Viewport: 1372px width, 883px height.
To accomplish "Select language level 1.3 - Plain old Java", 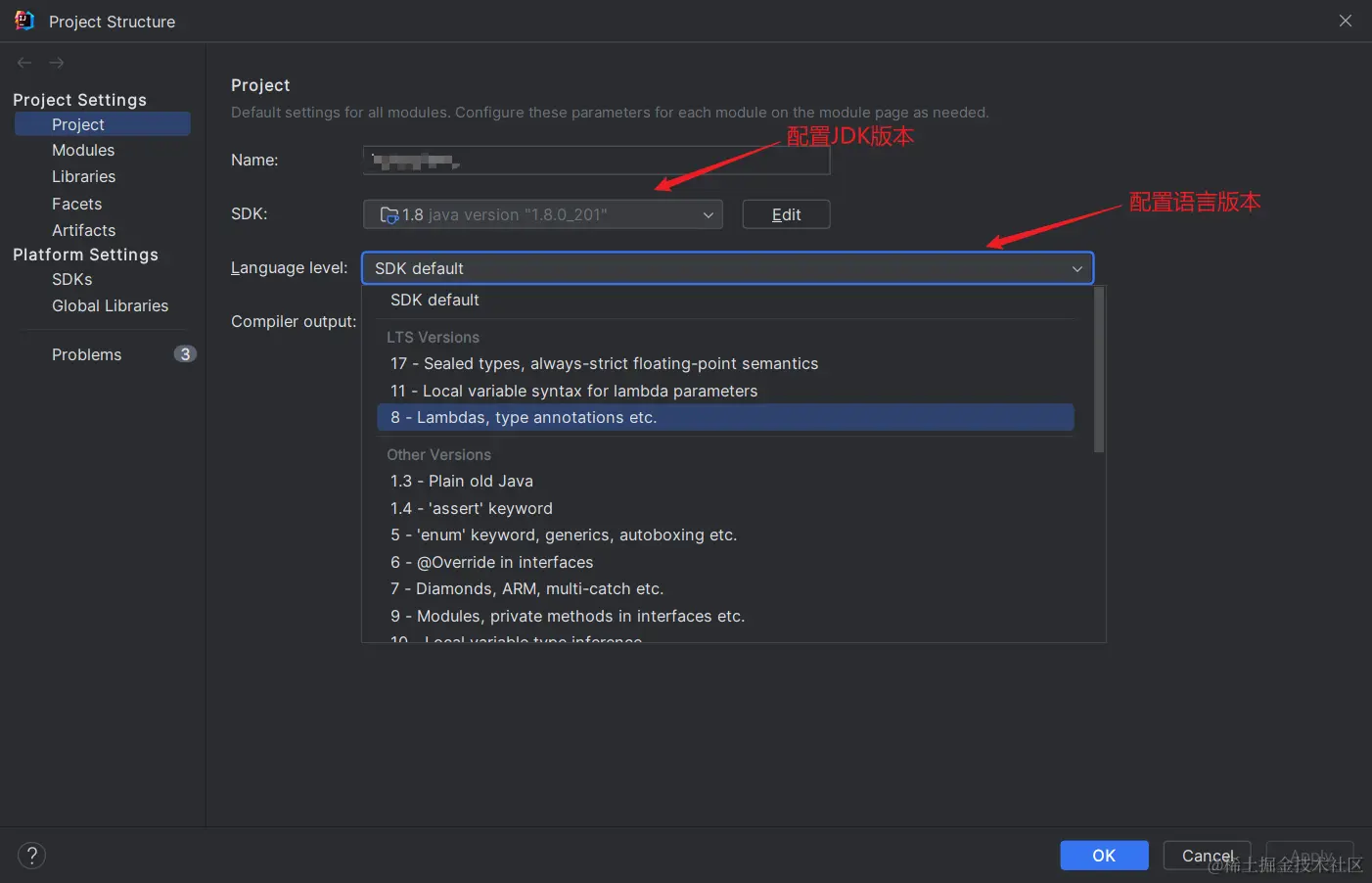I will coord(726,481).
